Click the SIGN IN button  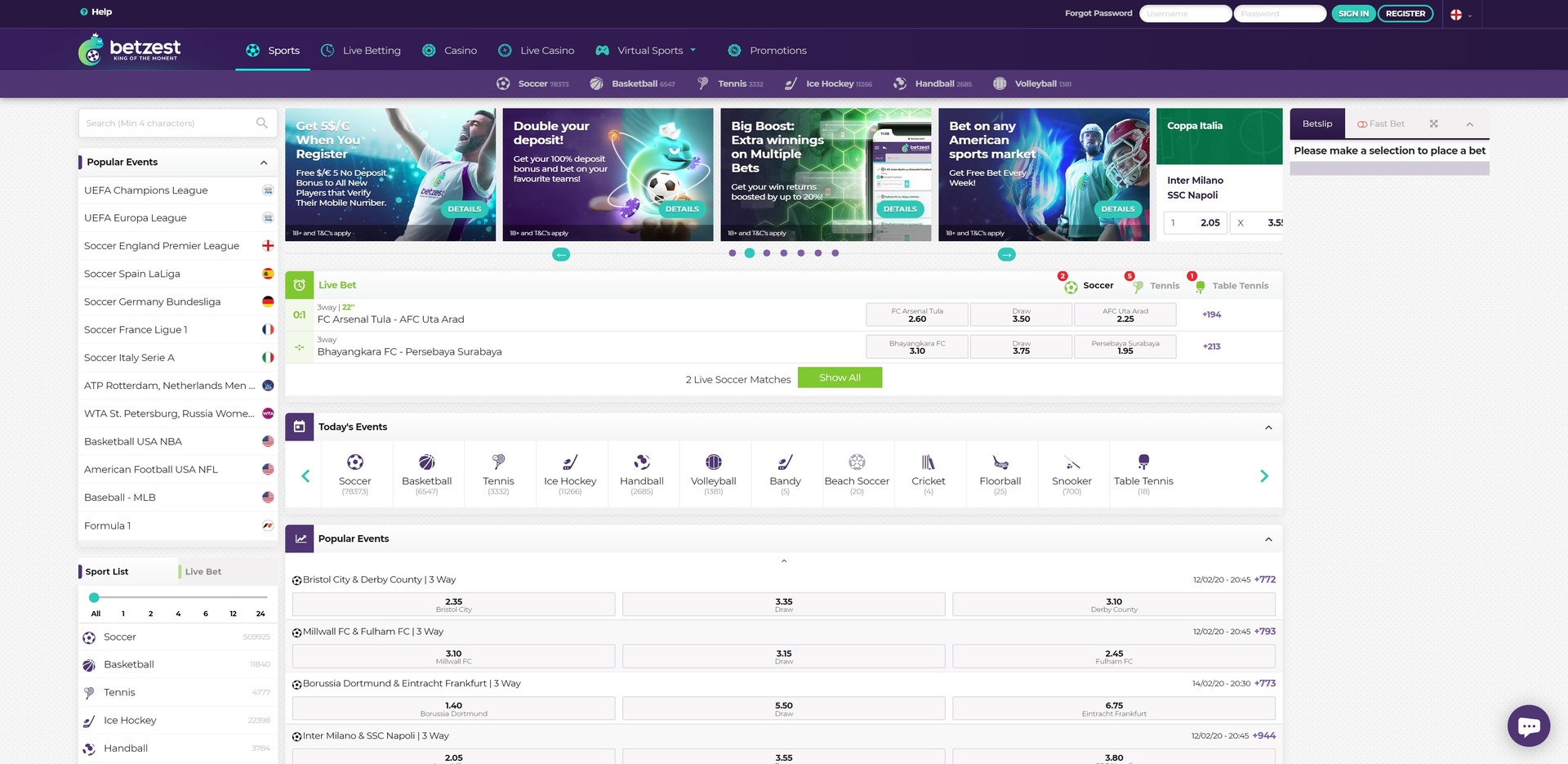[1353, 14]
